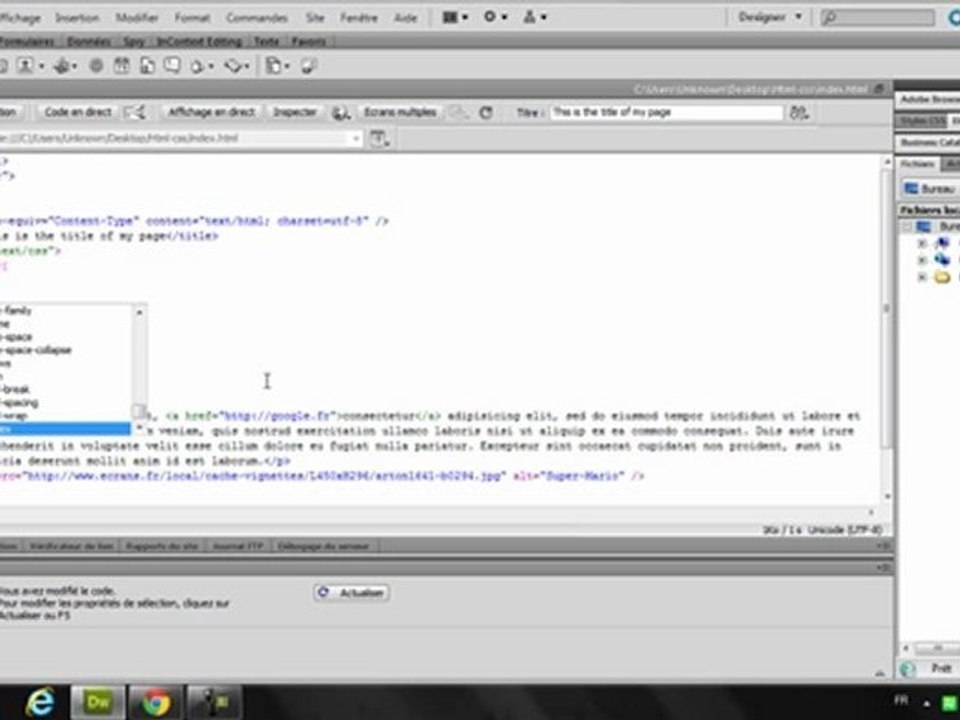The height and width of the screenshot is (720, 960).
Task: Click the comment bubble insert icon
Action: (x=172, y=66)
